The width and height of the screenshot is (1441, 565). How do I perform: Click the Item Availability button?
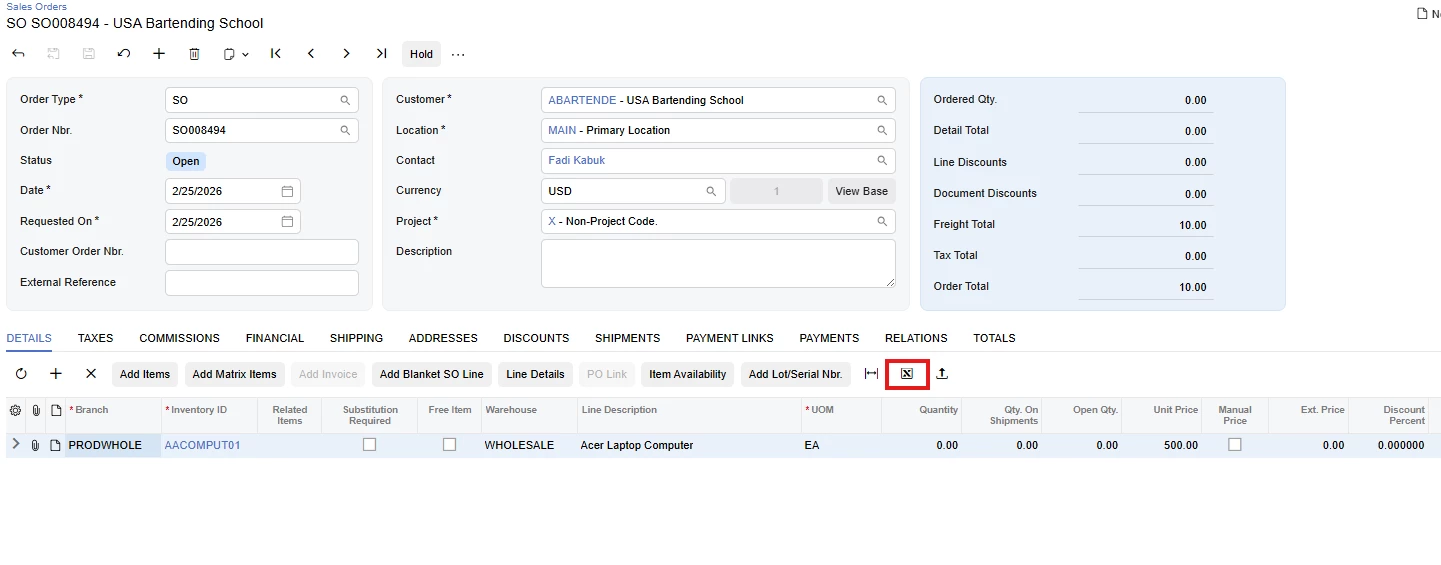tap(688, 374)
